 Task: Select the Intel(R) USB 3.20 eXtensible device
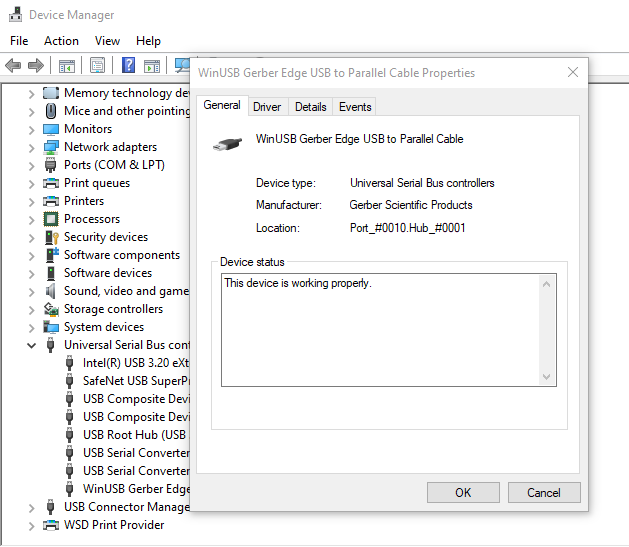pos(136,363)
